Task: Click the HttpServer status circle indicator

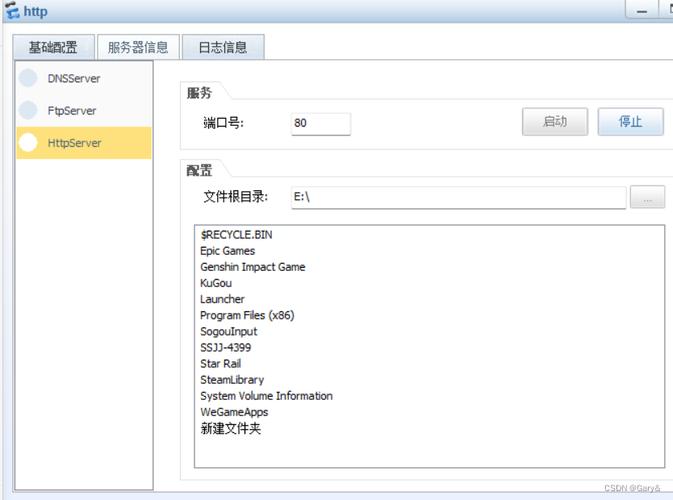Action: coord(28,142)
